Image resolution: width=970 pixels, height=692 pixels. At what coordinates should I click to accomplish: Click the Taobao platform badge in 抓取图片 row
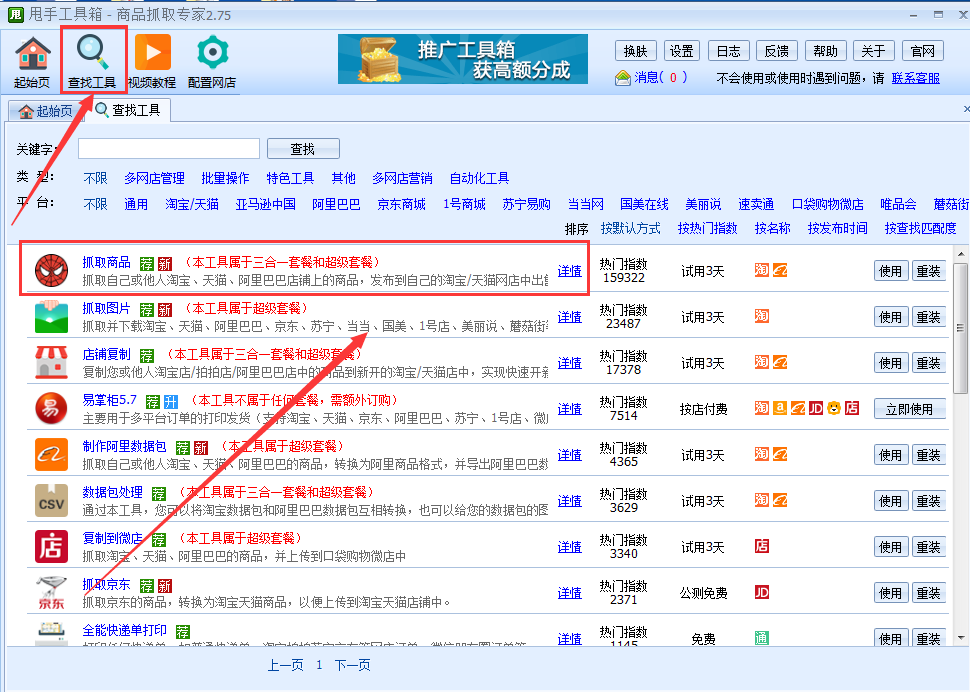762,316
